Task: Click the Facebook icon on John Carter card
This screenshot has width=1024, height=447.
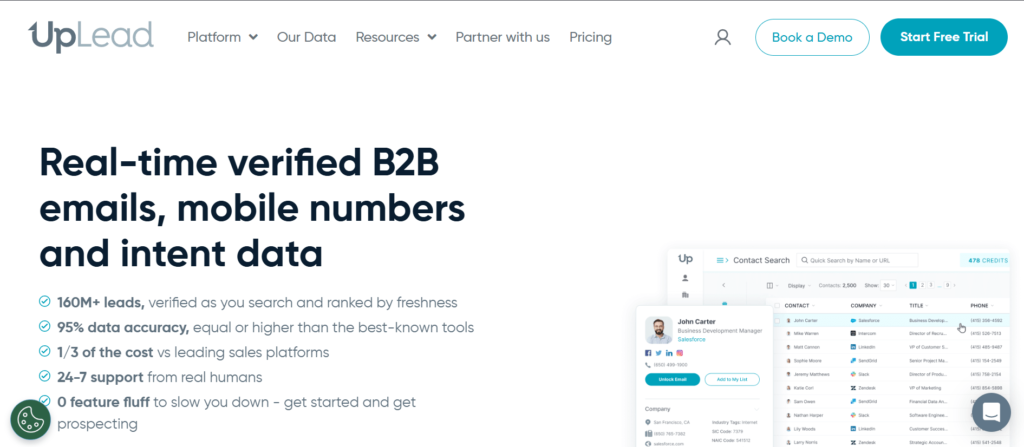Action: coord(648,353)
